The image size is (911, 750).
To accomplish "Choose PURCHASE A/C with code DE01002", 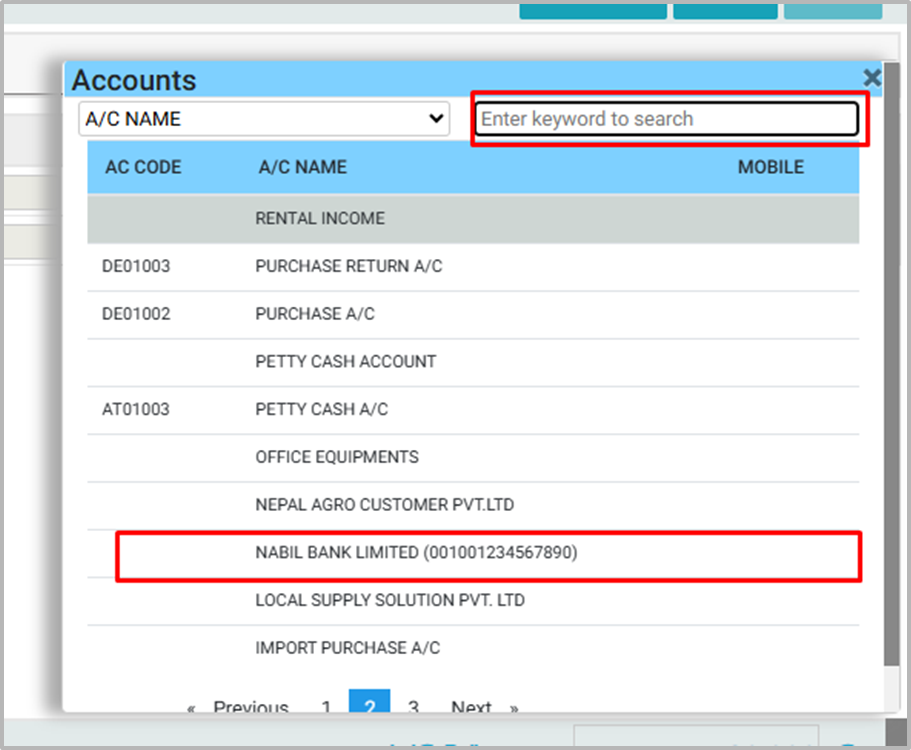I will coord(315,314).
